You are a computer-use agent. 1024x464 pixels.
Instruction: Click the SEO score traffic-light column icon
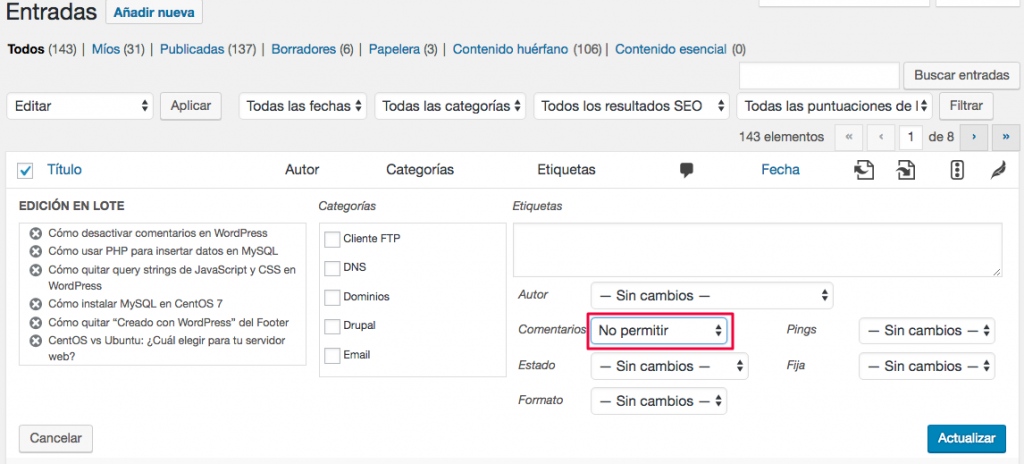click(x=956, y=170)
